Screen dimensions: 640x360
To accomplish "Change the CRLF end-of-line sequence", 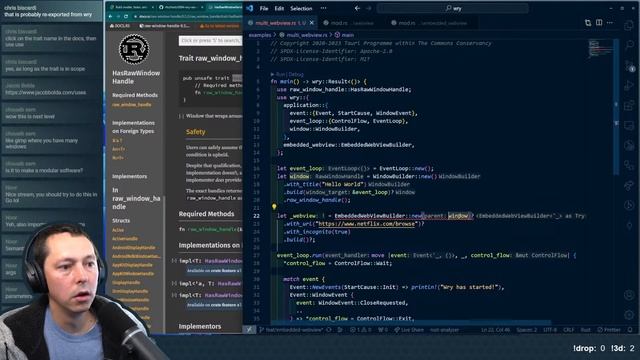I will [x=568, y=330].
